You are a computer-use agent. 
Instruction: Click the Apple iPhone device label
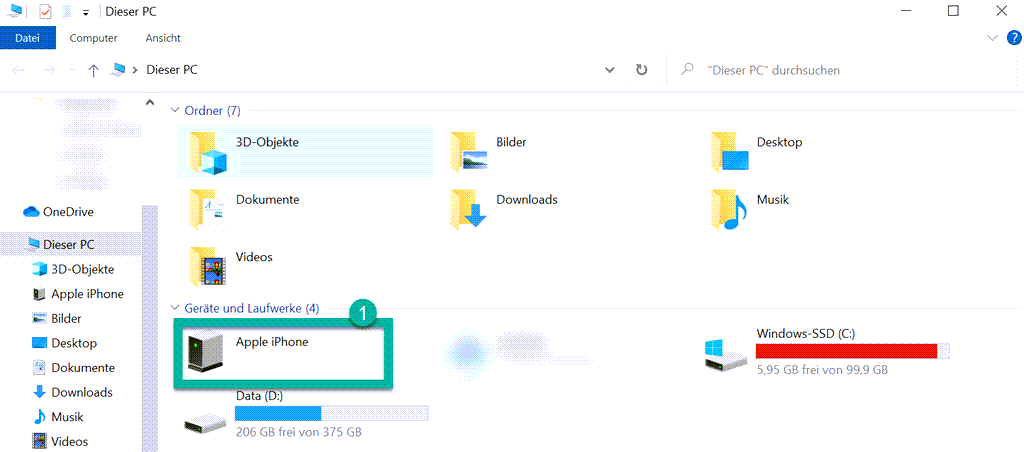pyautogui.click(x=272, y=341)
